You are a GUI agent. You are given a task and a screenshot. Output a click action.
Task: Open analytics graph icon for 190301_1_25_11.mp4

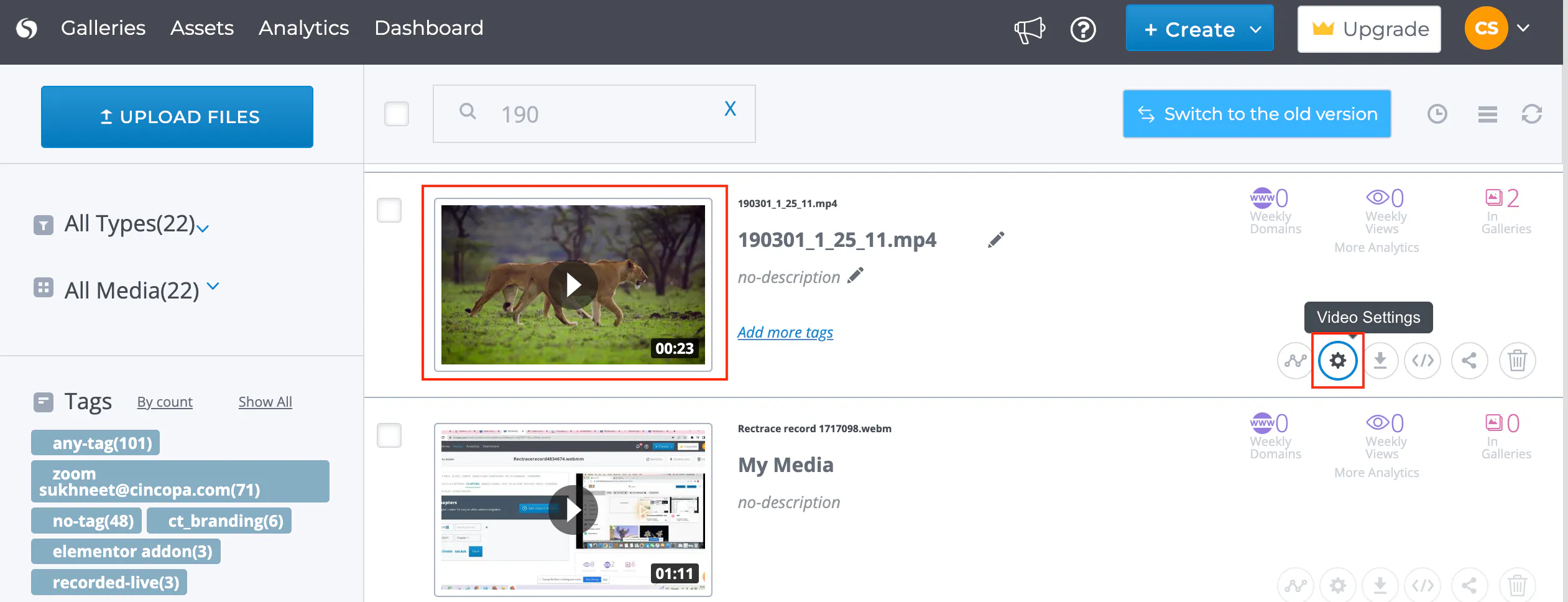click(x=1296, y=360)
